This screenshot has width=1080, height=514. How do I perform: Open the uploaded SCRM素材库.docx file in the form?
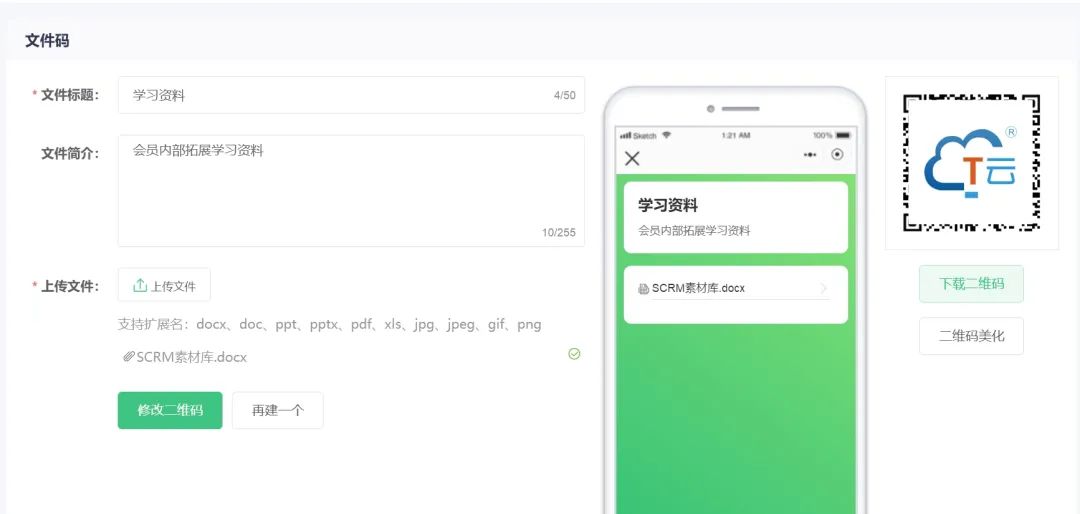click(x=191, y=357)
